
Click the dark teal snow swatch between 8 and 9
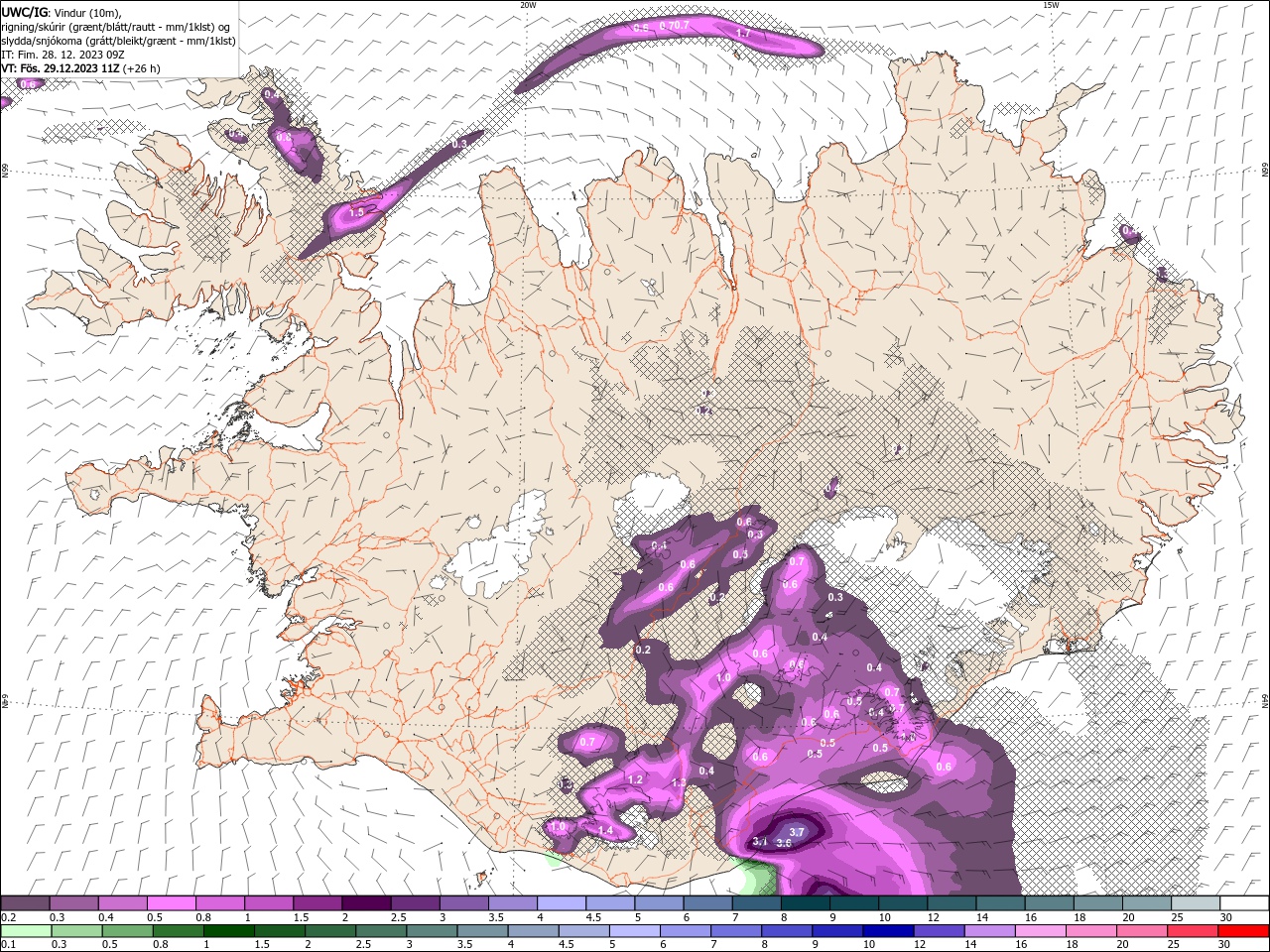(805, 902)
